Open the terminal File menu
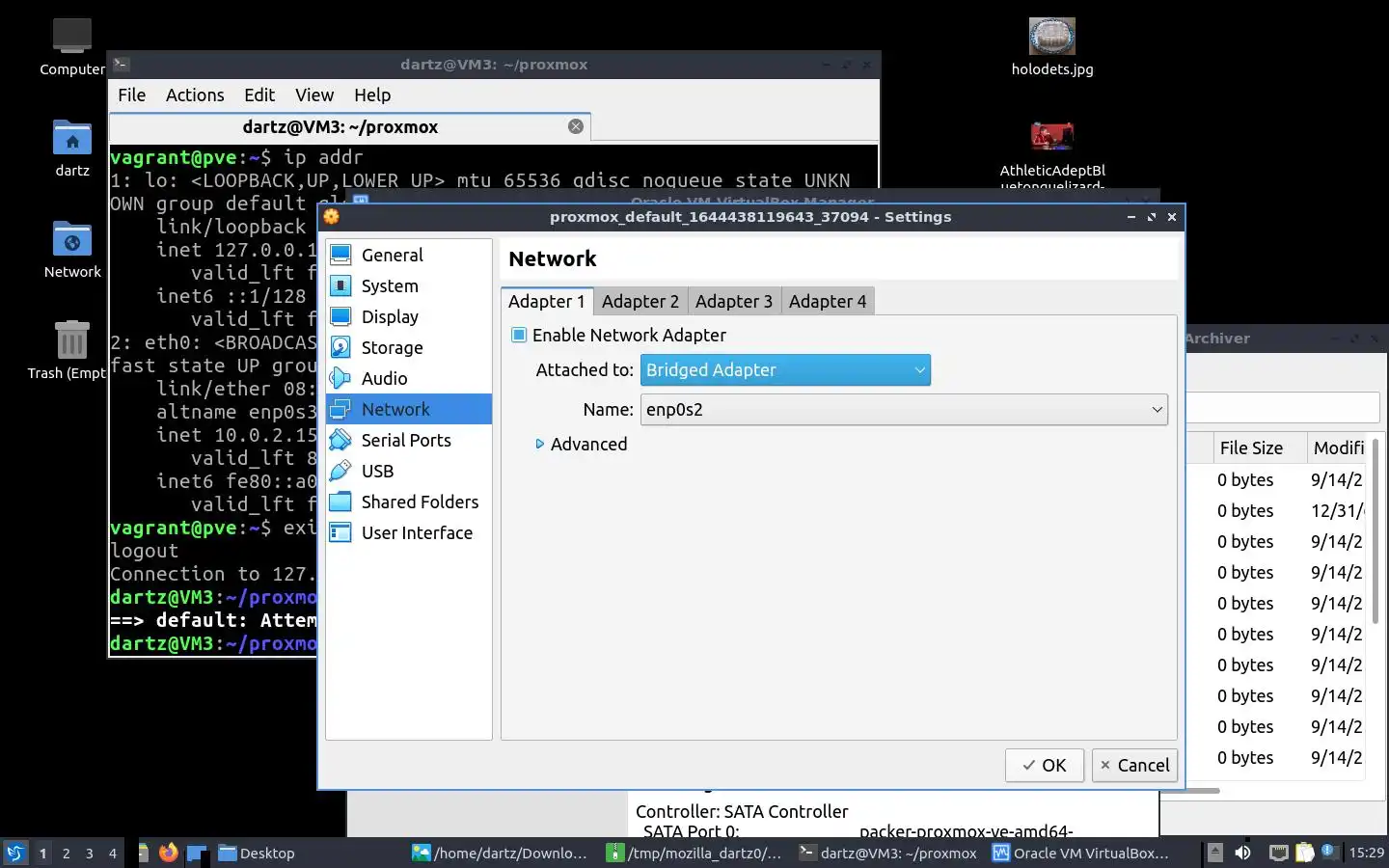The width and height of the screenshot is (1389, 868). click(132, 95)
